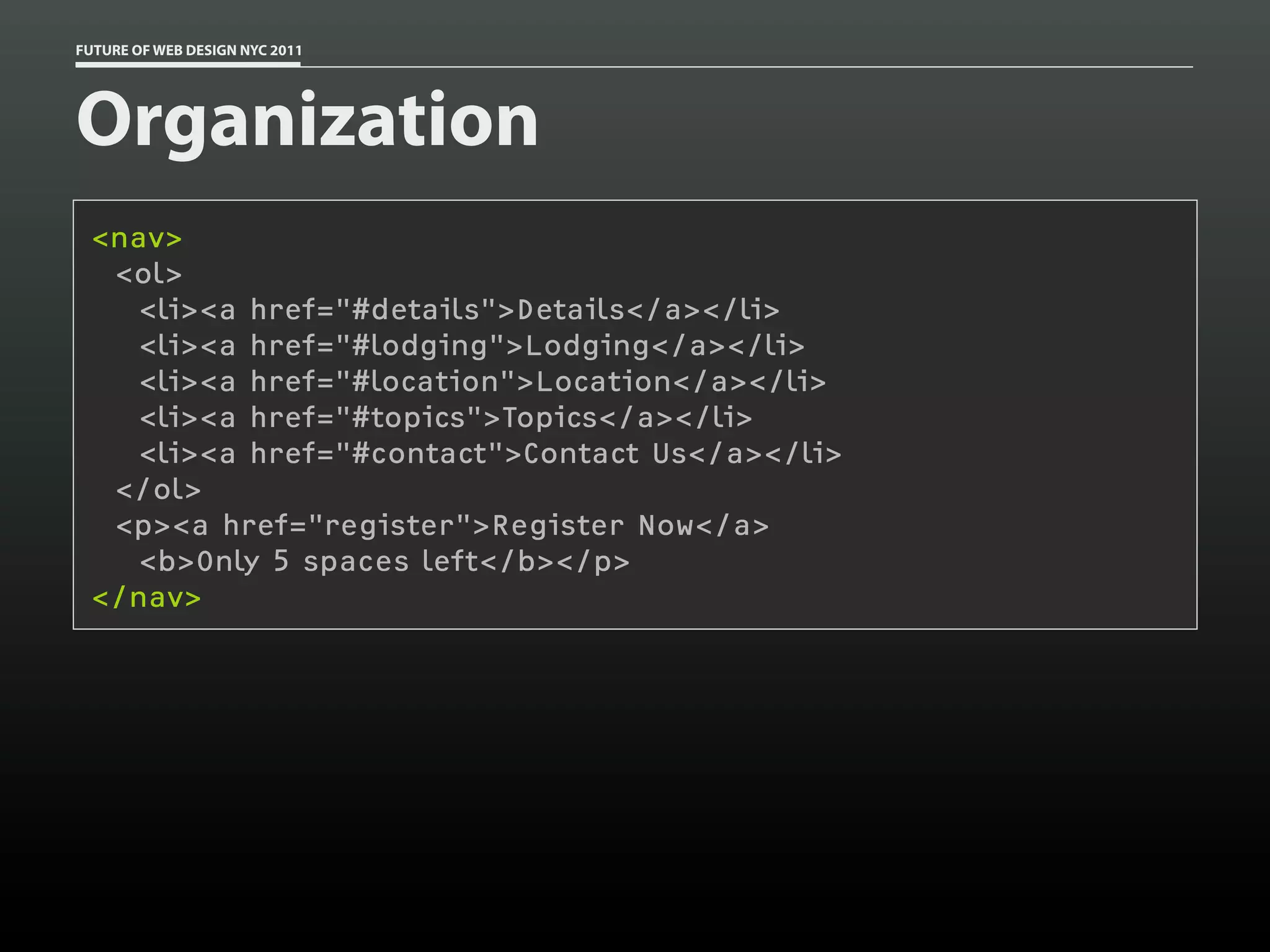Click the "register" href attribute value

click(x=389, y=526)
